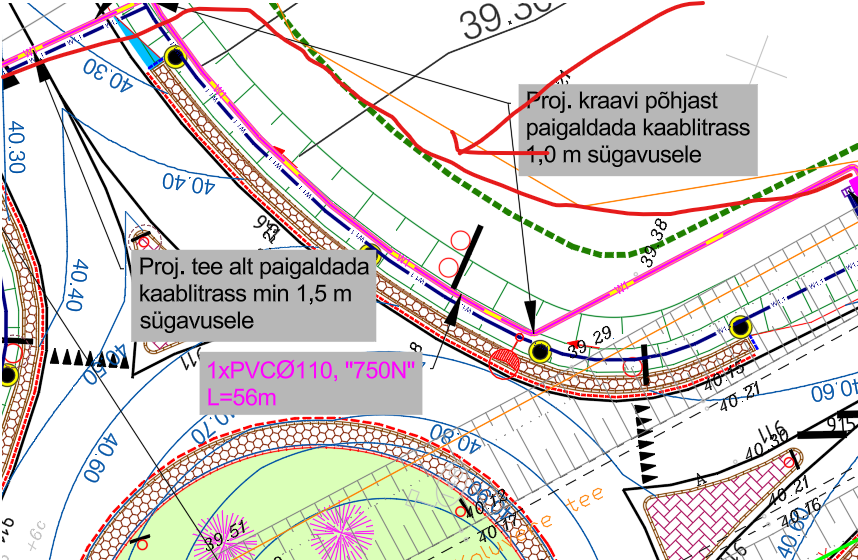Select the yellow pole symbol next to the 39.29 label
858x560 pixels.
[540, 350]
